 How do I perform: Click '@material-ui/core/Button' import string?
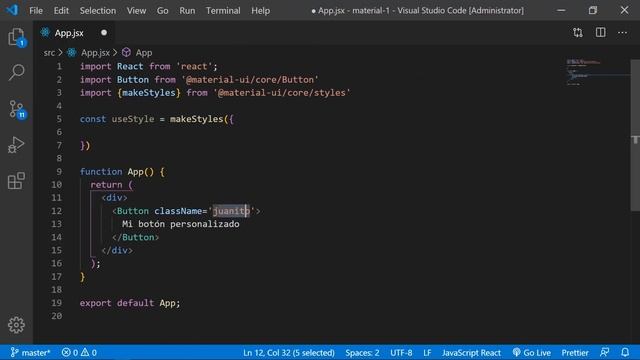pyautogui.click(x=250, y=80)
